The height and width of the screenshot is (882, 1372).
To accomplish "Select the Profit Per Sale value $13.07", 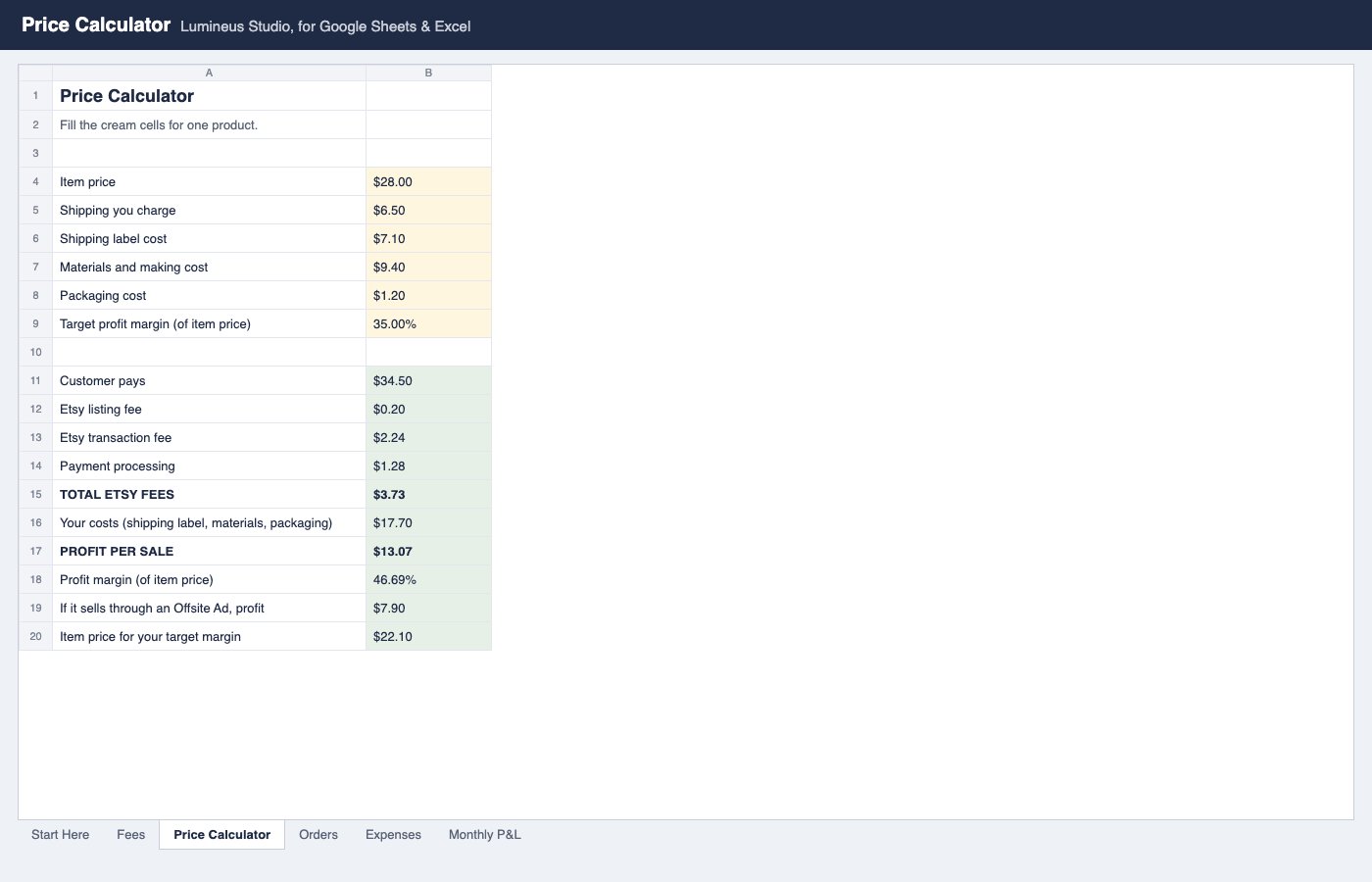I will coord(428,551).
